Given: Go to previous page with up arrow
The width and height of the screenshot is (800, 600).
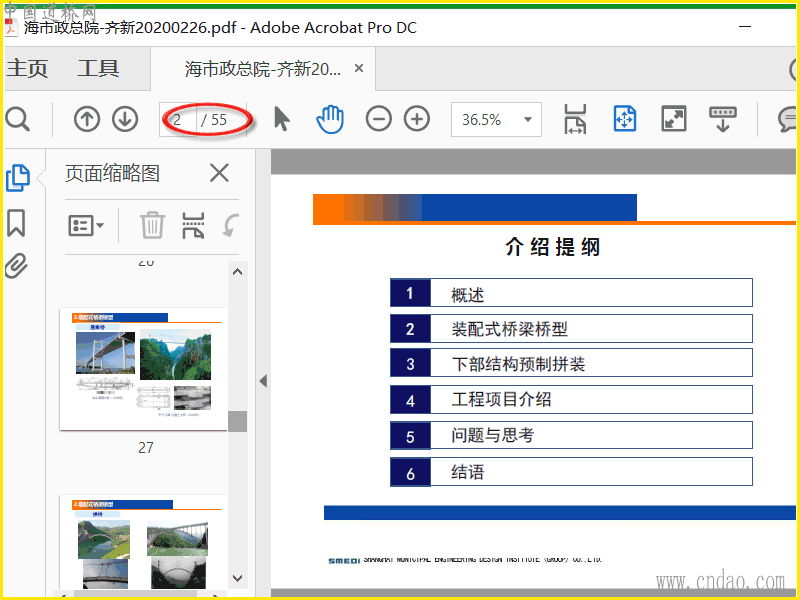Looking at the screenshot, I should coord(87,119).
